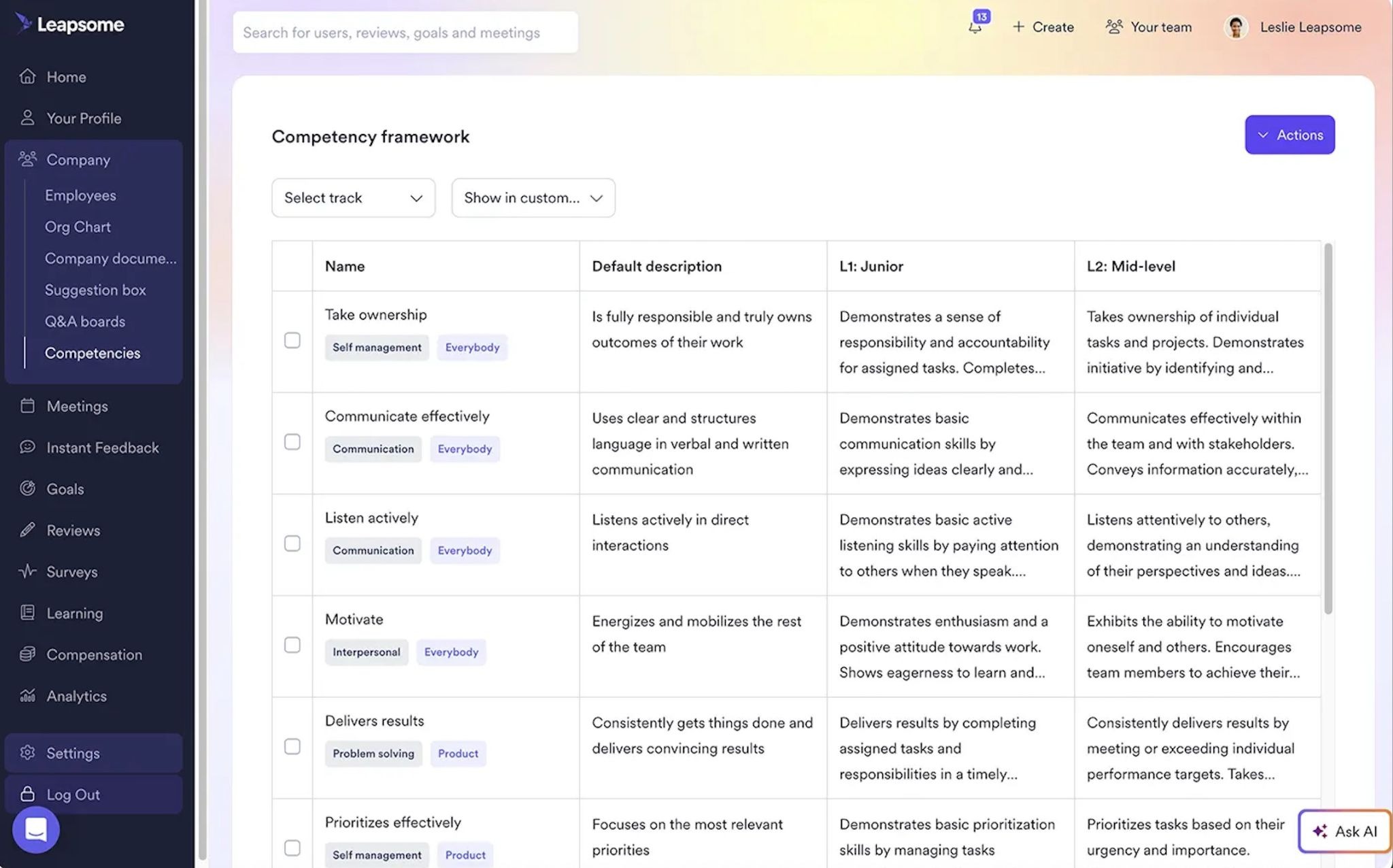This screenshot has width=1393, height=868.
Task: Click the search input field
Action: pyautogui.click(x=405, y=32)
